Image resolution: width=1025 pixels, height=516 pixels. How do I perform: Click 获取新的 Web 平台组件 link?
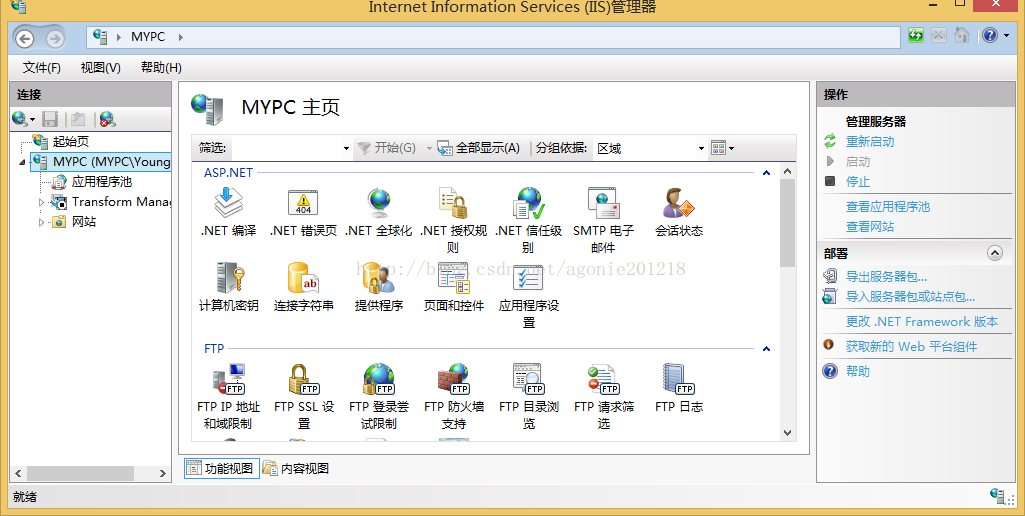click(911, 347)
